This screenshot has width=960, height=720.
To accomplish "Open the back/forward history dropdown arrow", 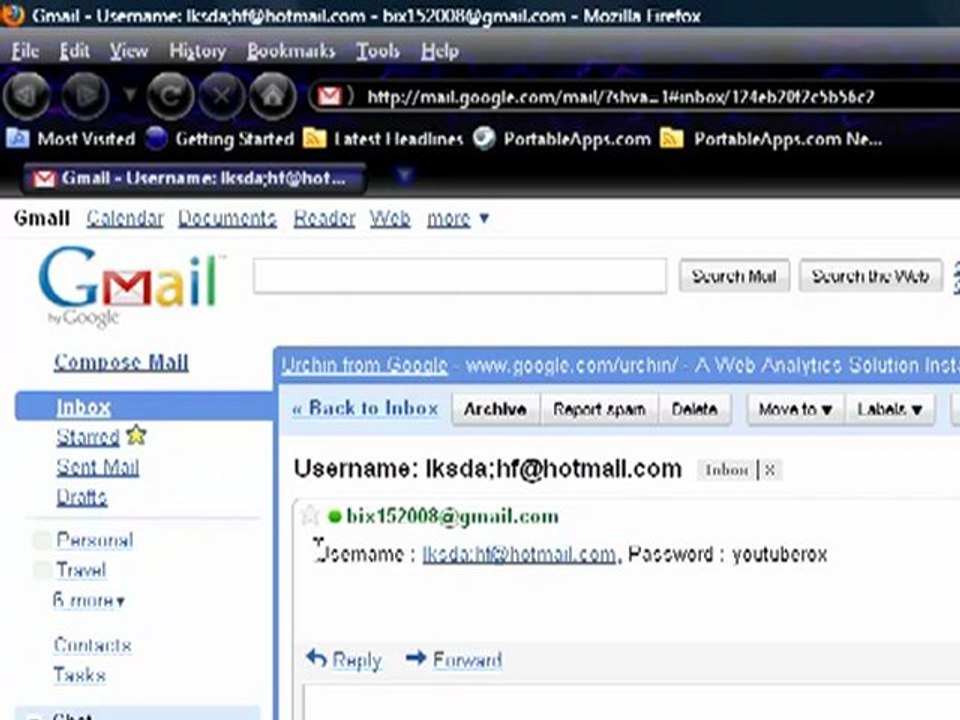I will [x=129, y=95].
